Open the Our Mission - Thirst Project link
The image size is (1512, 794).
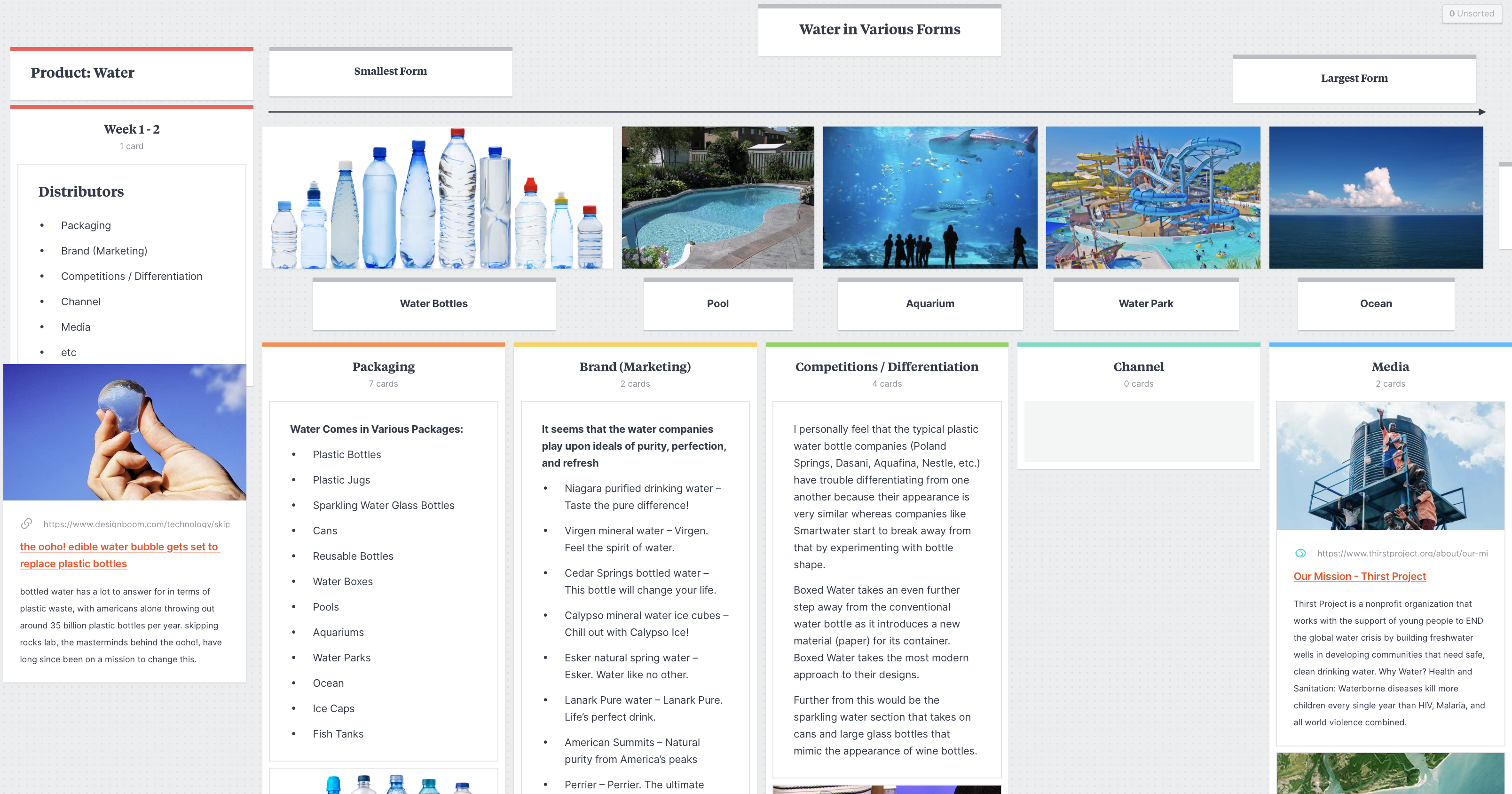(1359, 576)
